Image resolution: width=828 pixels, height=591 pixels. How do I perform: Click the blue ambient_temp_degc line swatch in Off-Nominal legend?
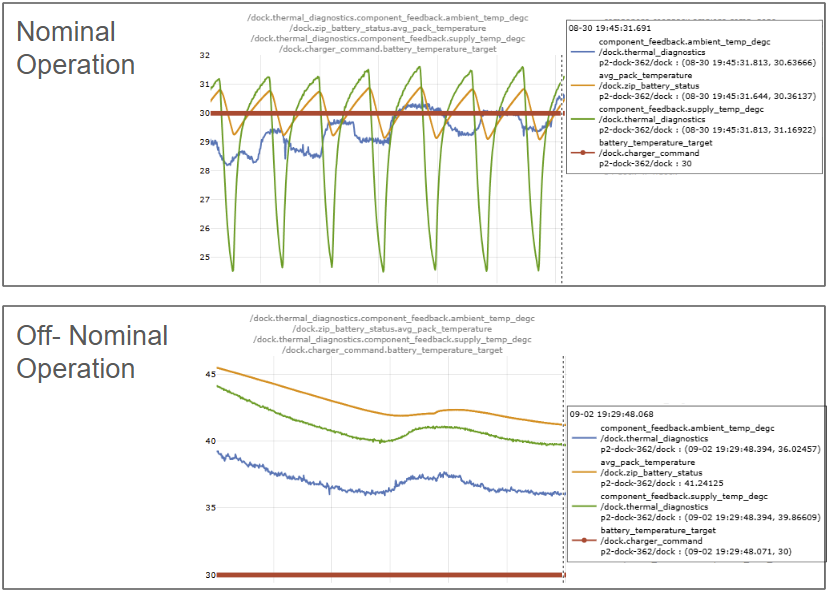pos(585,437)
